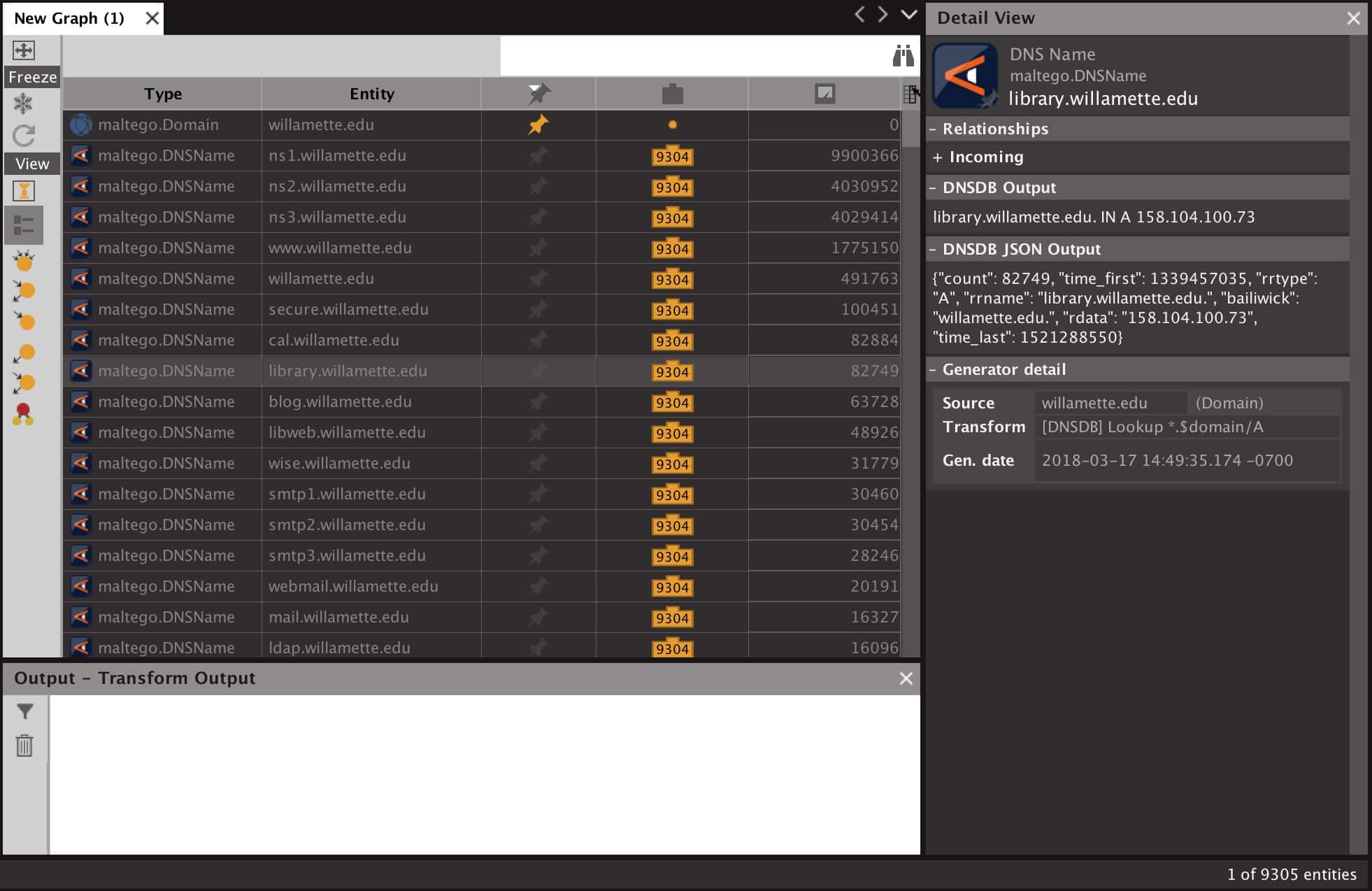
Task: Click the entity list vertical scrollbar
Action: click(x=910, y=383)
